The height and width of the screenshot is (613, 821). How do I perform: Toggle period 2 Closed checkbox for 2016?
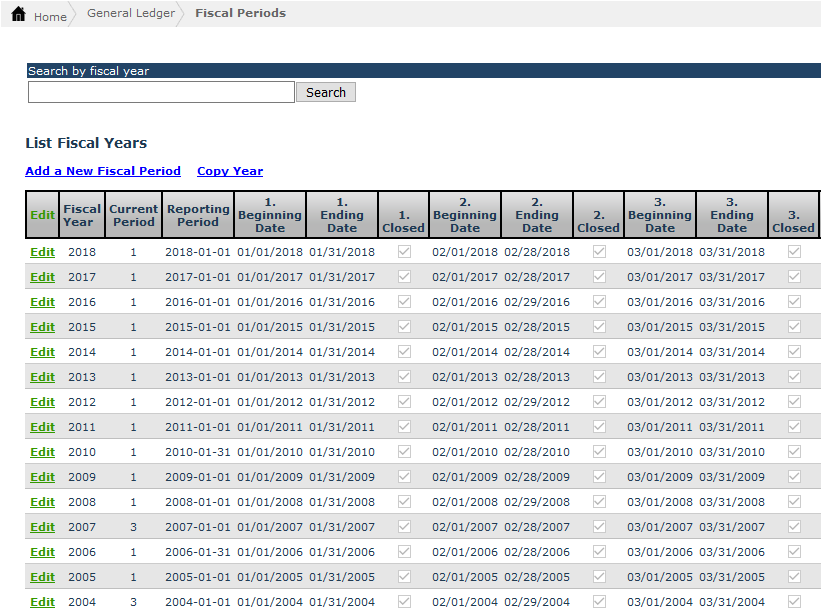point(599,302)
